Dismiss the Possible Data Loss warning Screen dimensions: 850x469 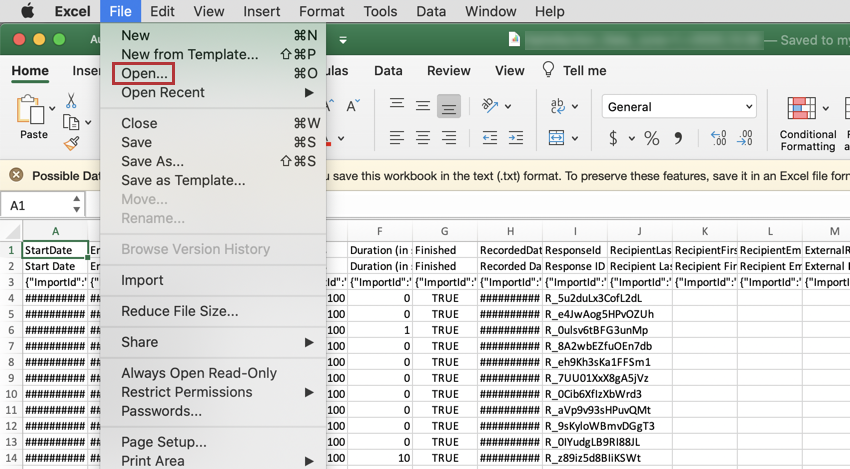point(16,175)
